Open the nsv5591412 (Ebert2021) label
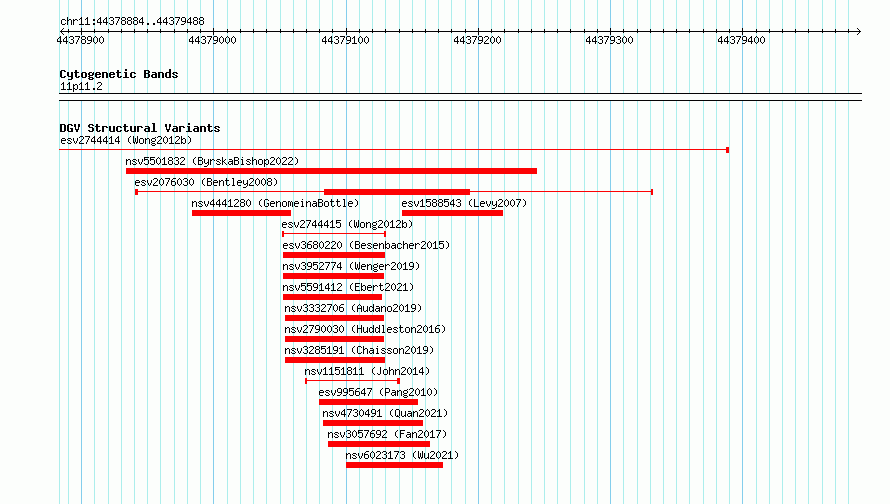The width and height of the screenshot is (890, 504). (x=349, y=287)
